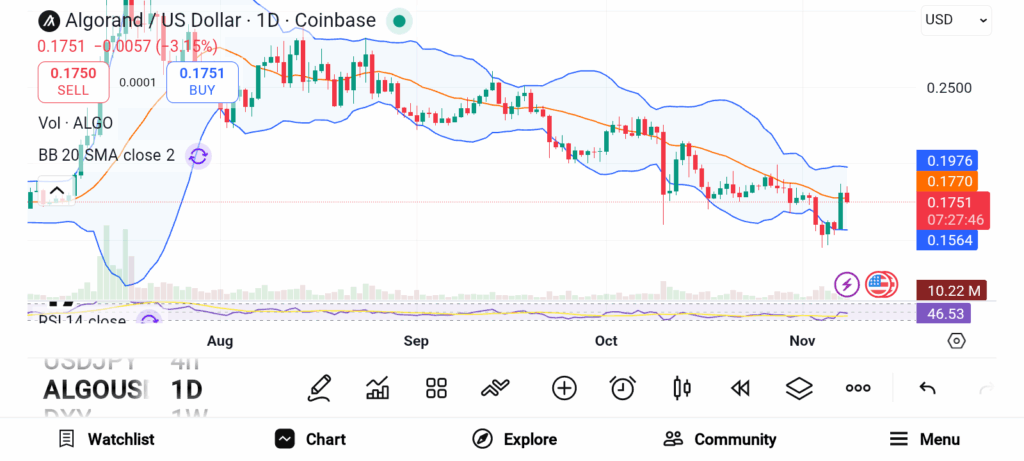This screenshot has width=1024, height=461.
Task: Open the indicators chart icon
Action: tap(378, 388)
